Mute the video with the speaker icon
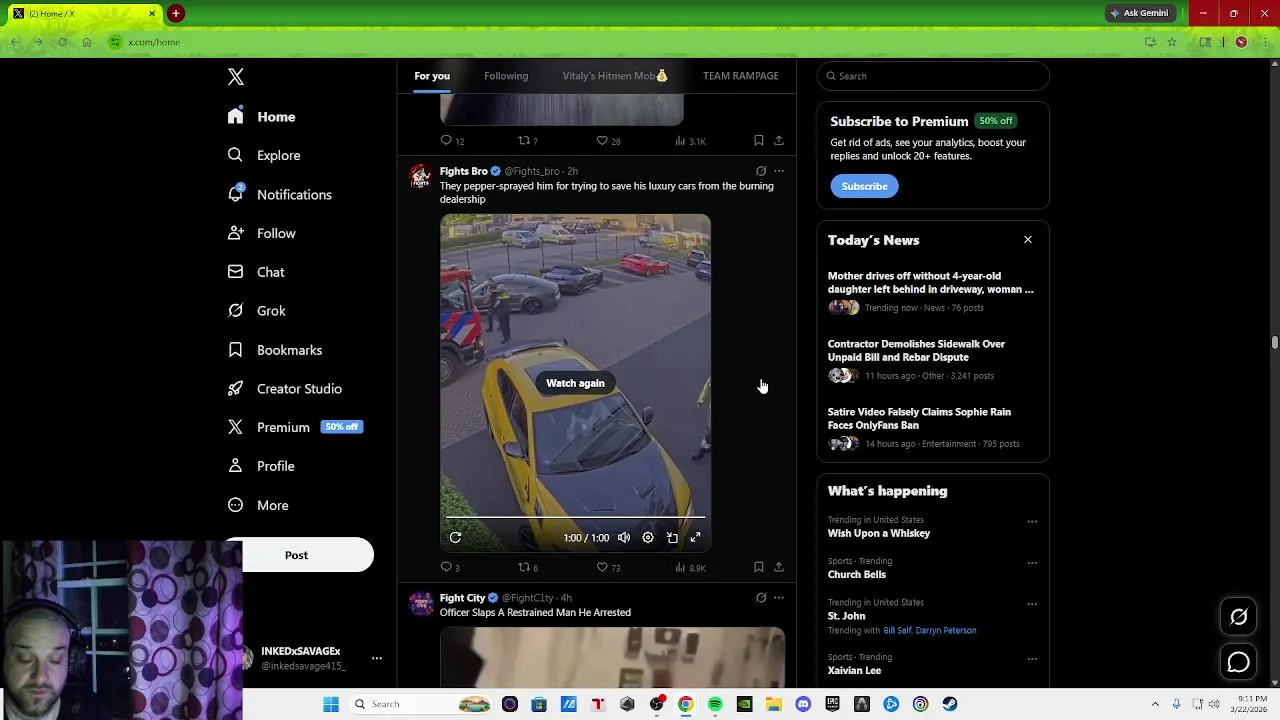 [x=624, y=538]
